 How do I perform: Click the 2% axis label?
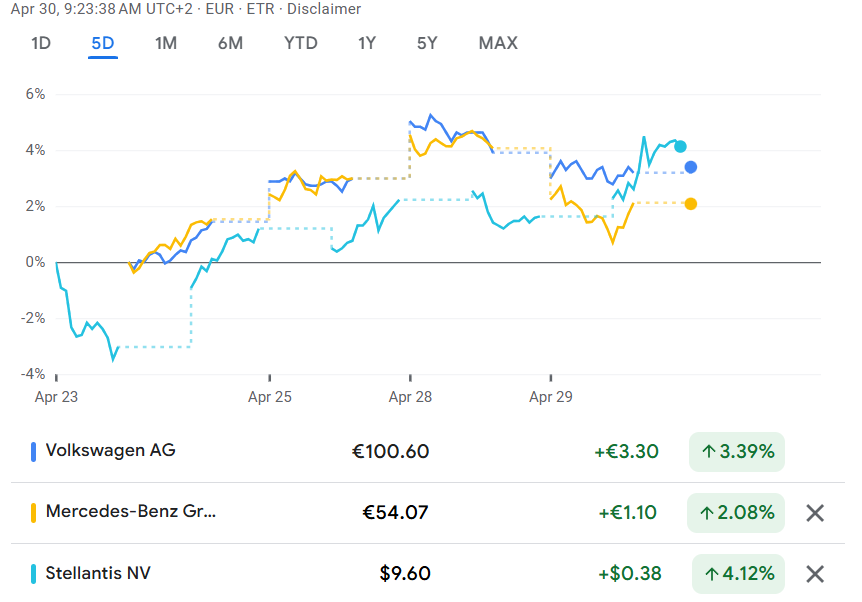[35, 206]
